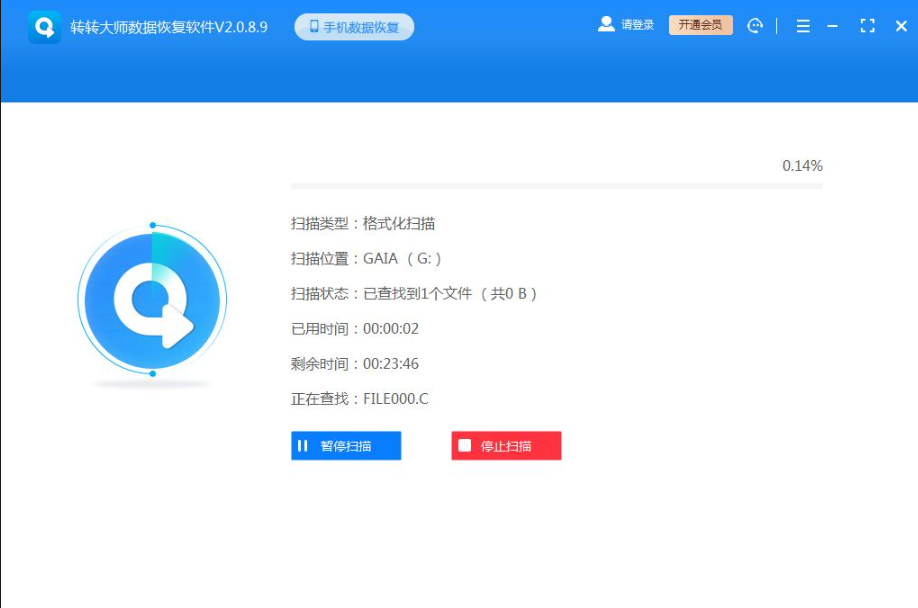Click 扫描类型：格式化扫描 text

363,224
